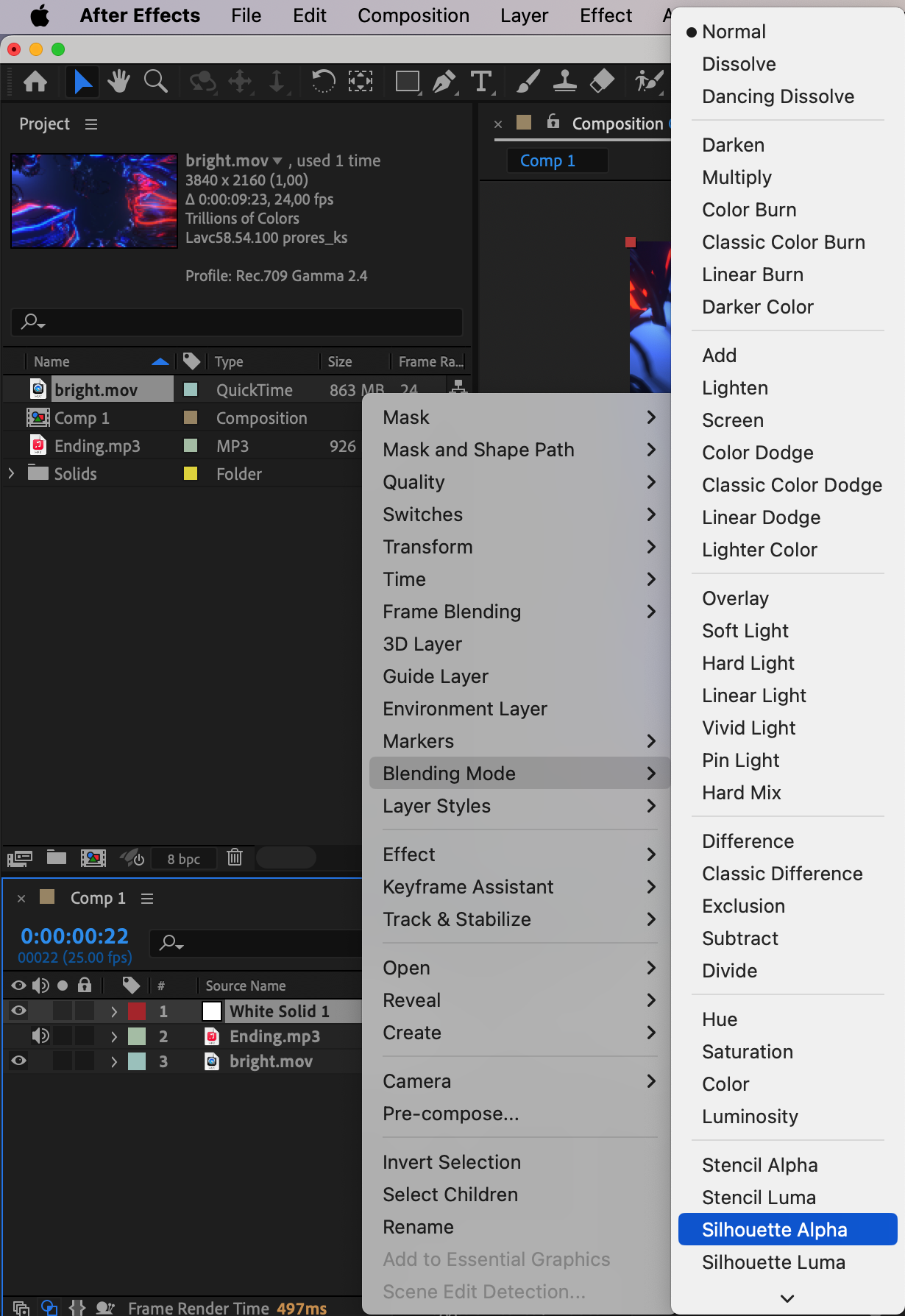Click the Project panel search field
The width and height of the screenshot is (905, 1316).
click(237, 322)
